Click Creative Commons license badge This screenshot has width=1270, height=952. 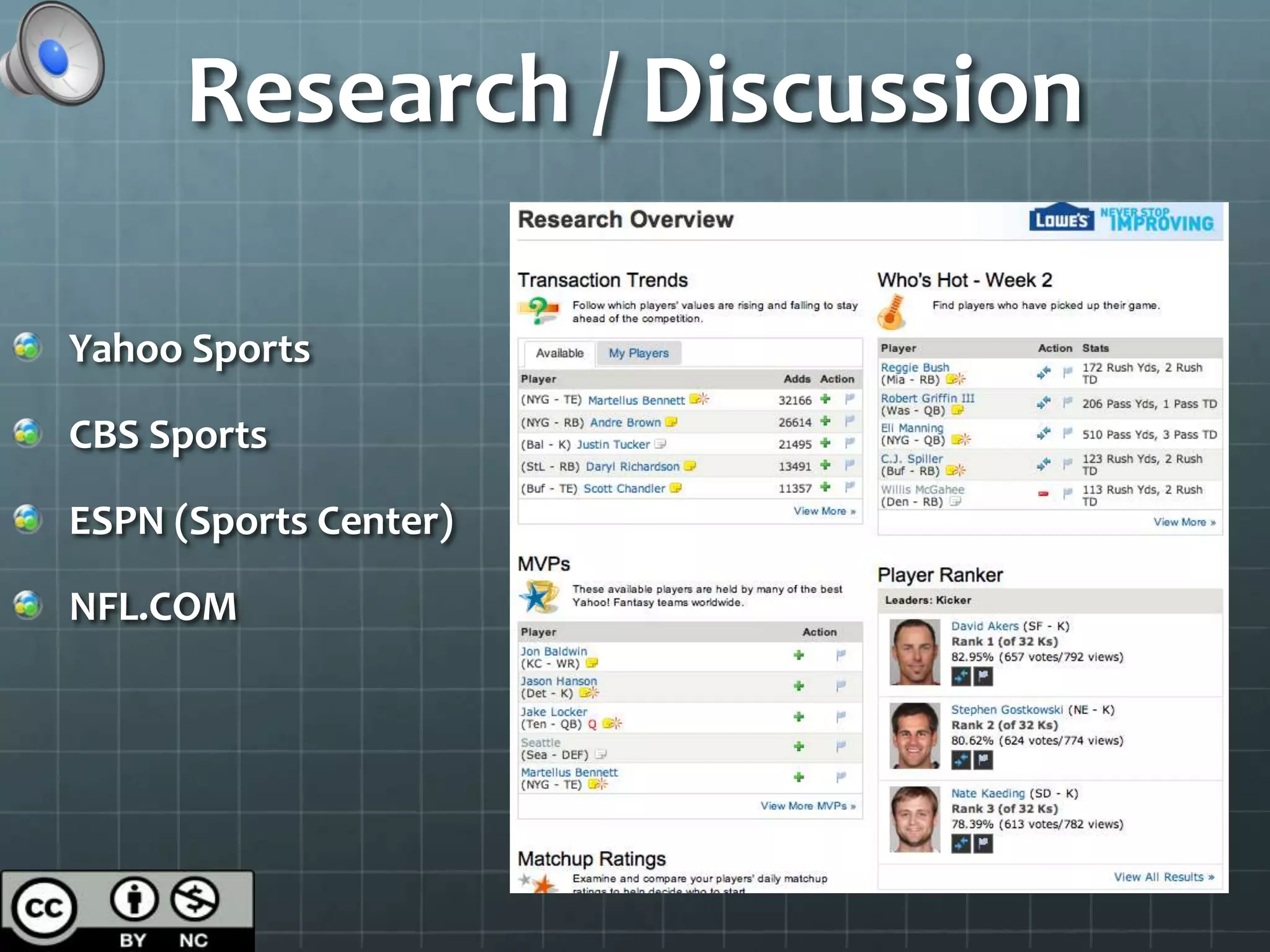pos(127,910)
